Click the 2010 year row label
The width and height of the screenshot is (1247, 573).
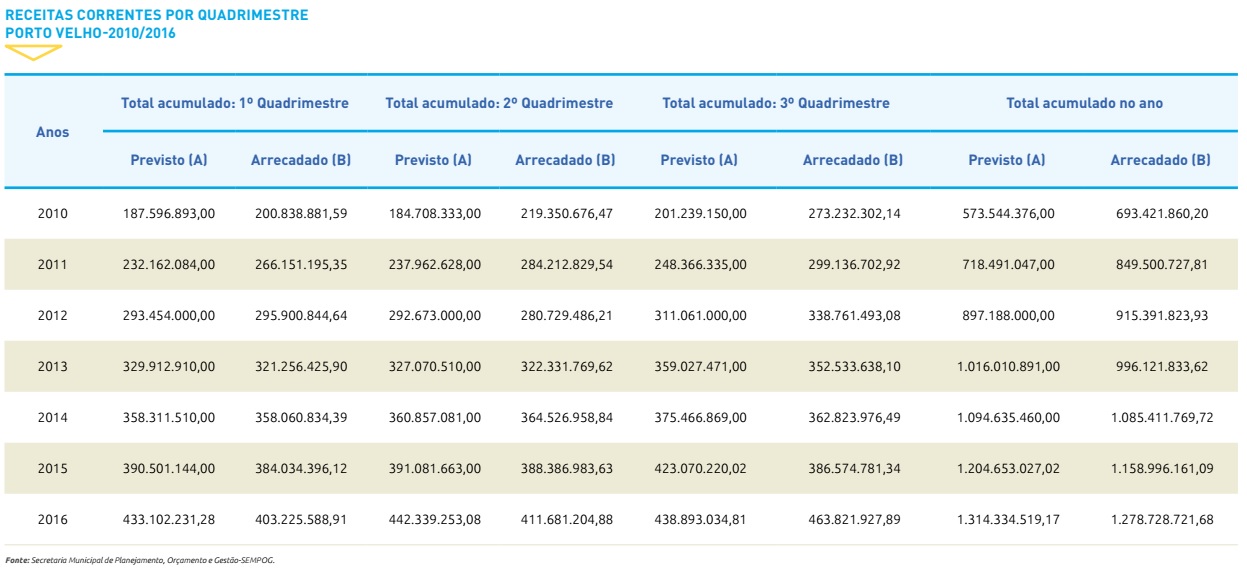coord(52,213)
